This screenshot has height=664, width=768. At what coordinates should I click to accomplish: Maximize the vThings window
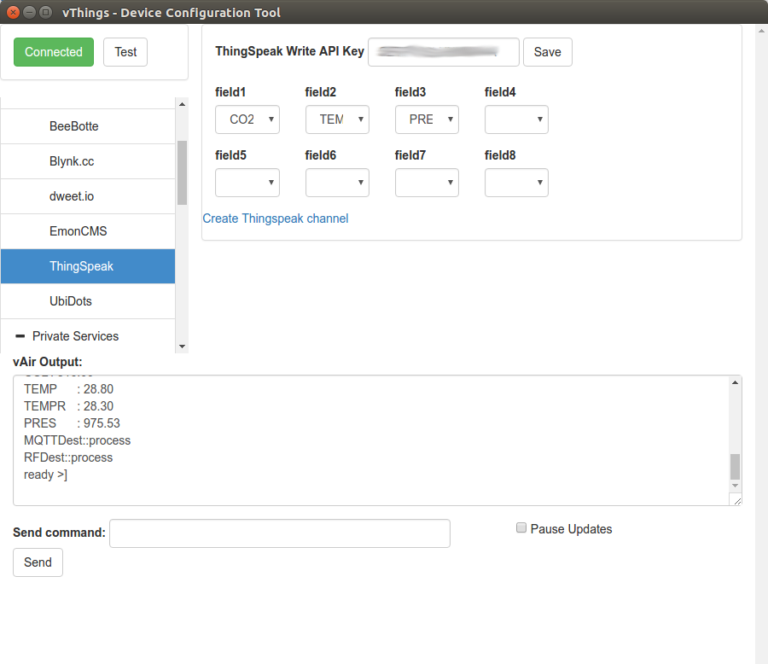click(x=46, y=12)
